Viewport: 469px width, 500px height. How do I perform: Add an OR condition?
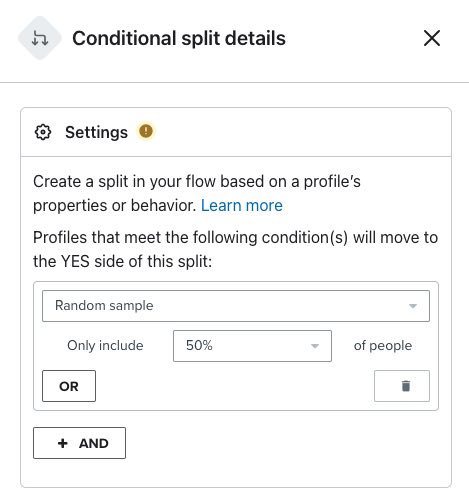69,386
